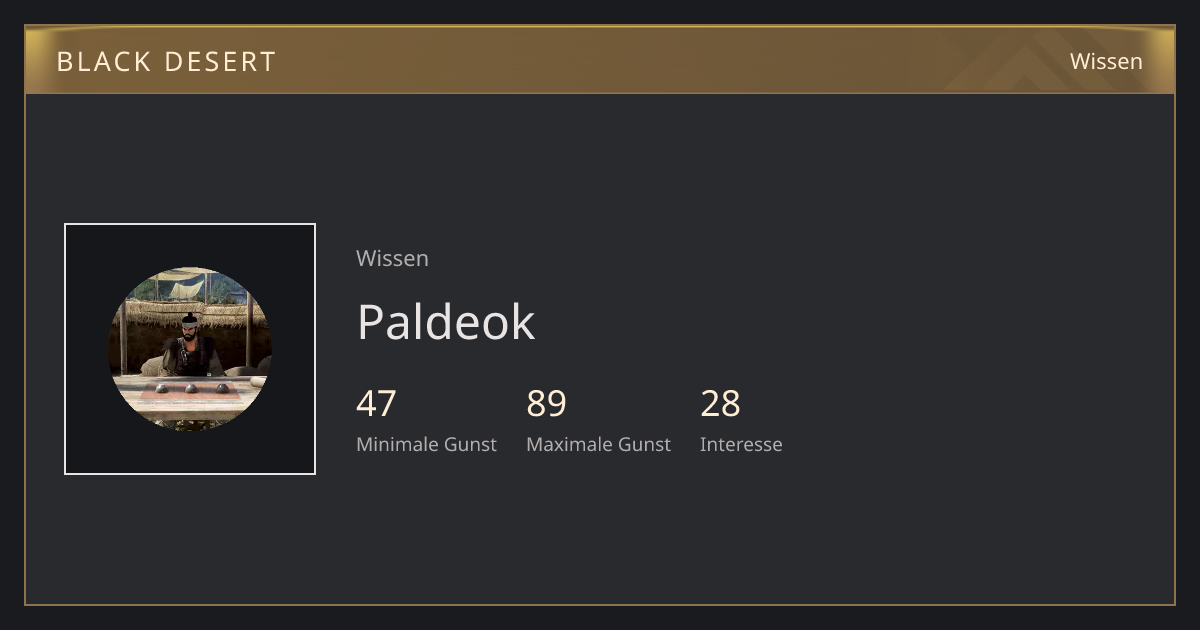Viewport: 1200px width, 630px height.
Task: Select the Maximale Gunst label
Action: [598, 444]
